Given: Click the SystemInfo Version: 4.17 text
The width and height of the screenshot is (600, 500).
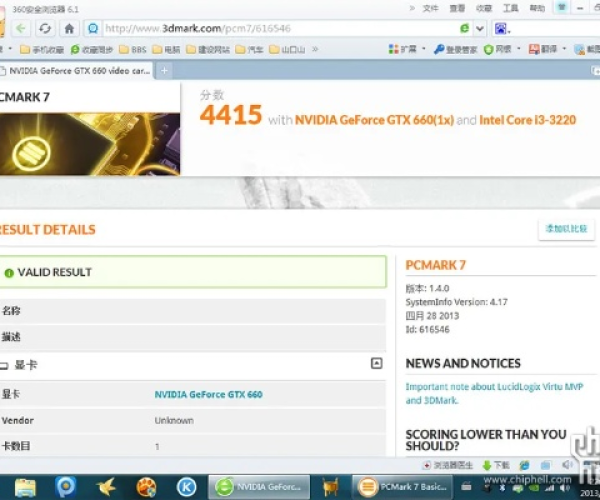Looking at the screenshot, I should (x=457, y=302).
